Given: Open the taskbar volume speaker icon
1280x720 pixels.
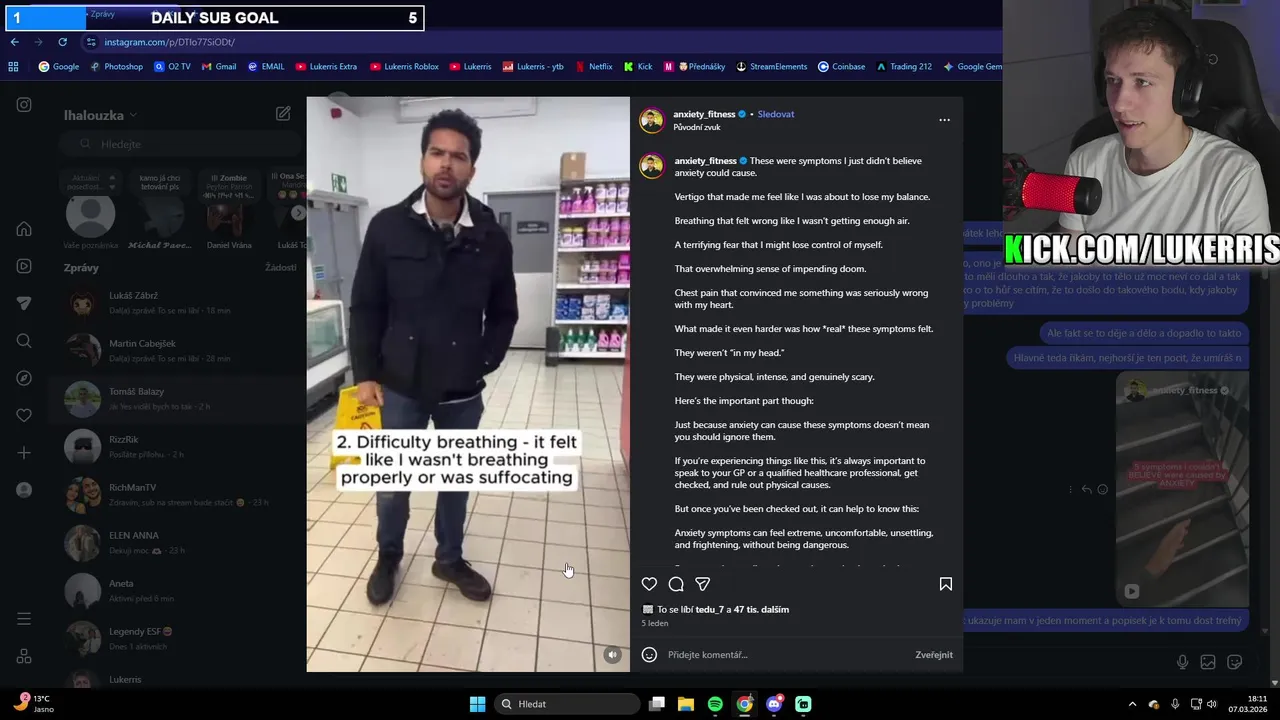Looking at the screenshot, I should point(1212,704).
